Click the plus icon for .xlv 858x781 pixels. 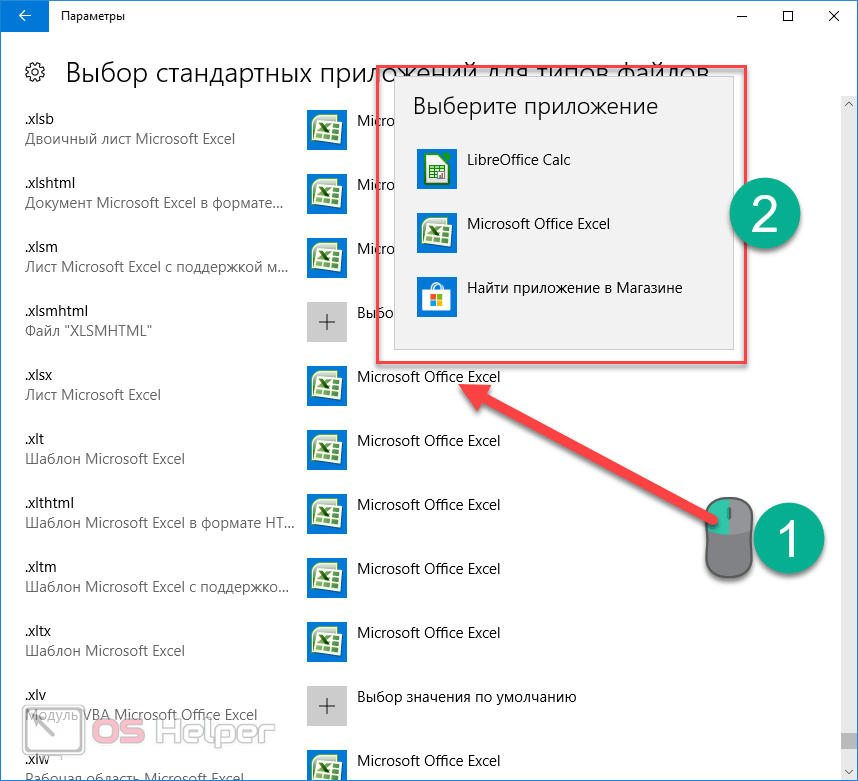(327, 706)
